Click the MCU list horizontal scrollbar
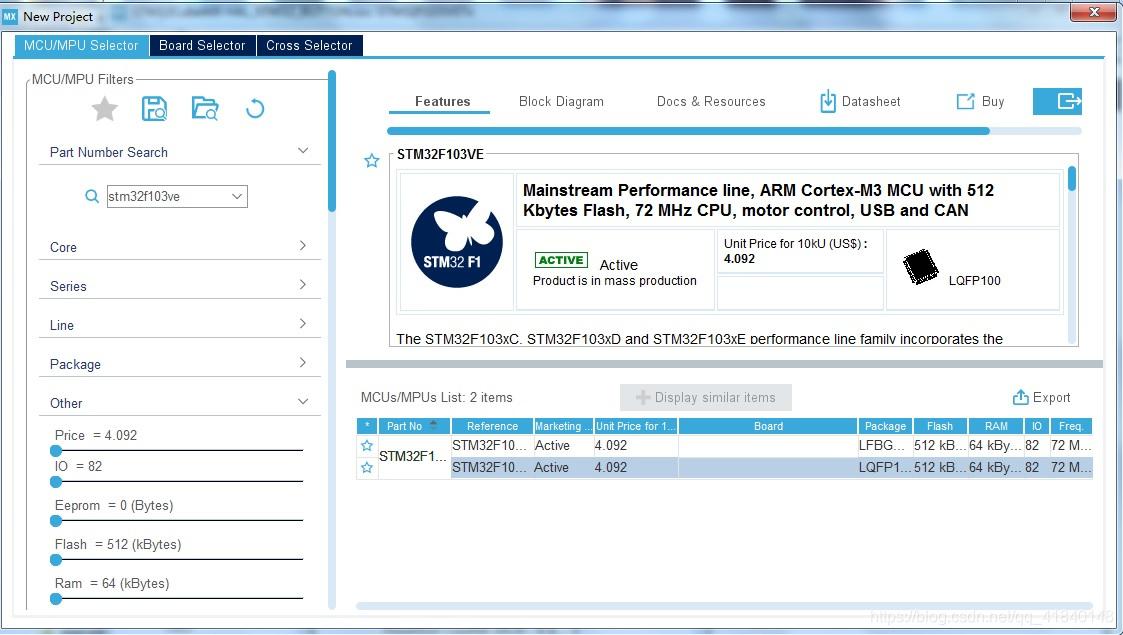 tap(724, 606)
